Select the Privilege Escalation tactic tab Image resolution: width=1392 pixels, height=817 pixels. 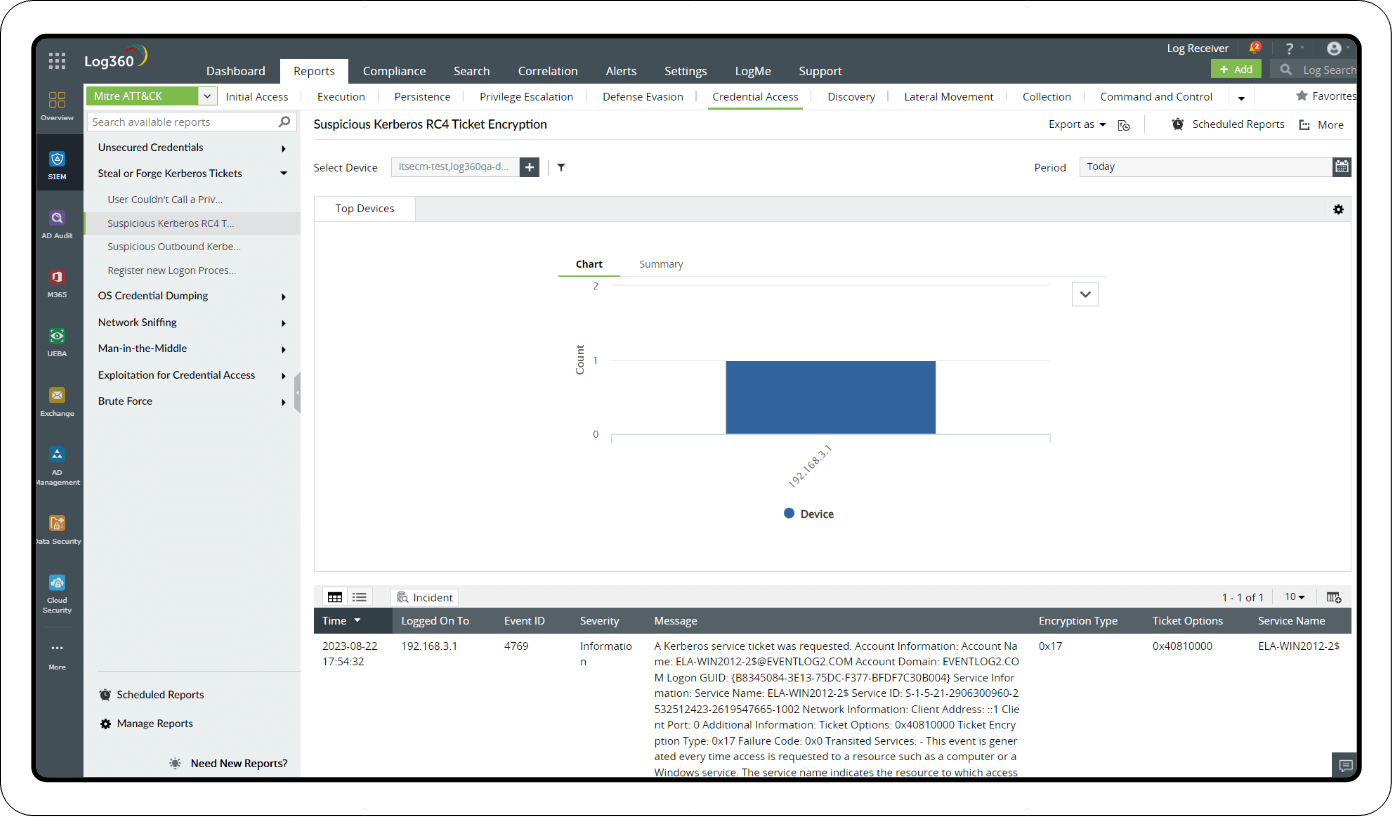526,97
